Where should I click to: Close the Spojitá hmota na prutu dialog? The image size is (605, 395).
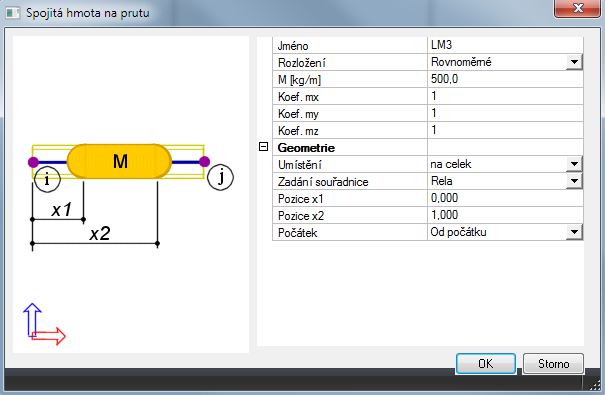[x=578, y=8]
